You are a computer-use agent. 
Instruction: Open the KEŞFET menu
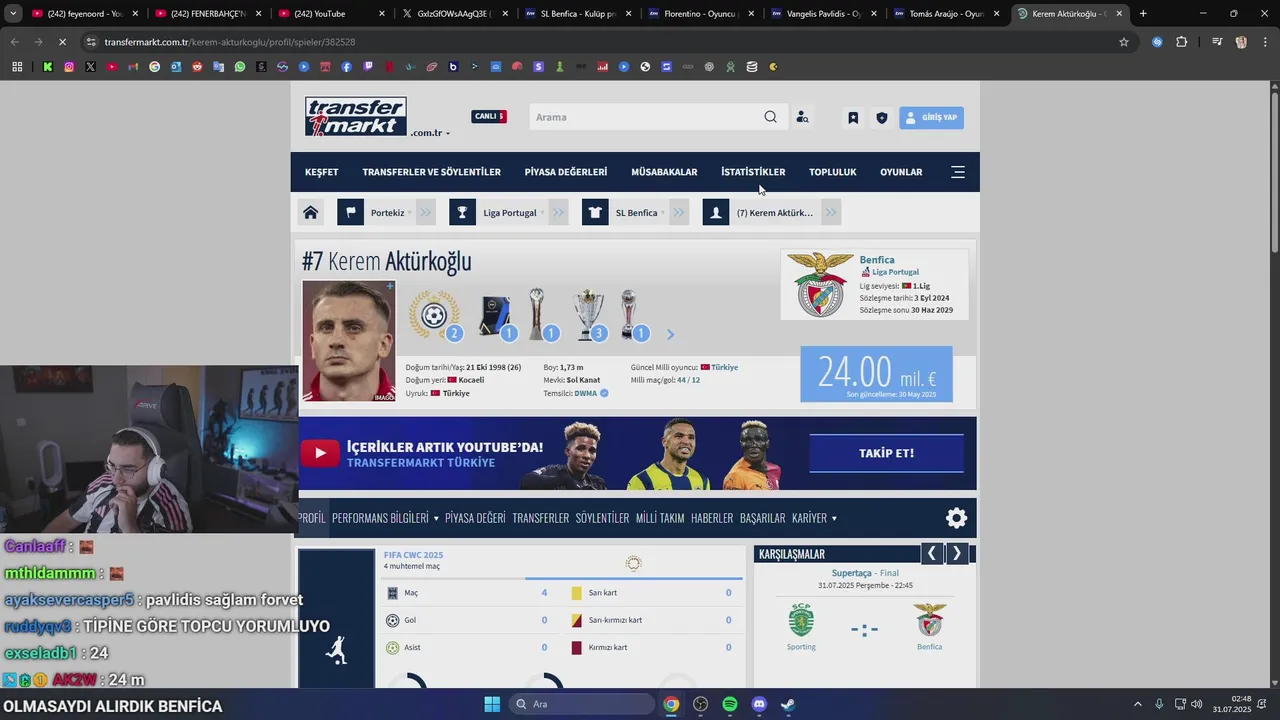[322, 172]
